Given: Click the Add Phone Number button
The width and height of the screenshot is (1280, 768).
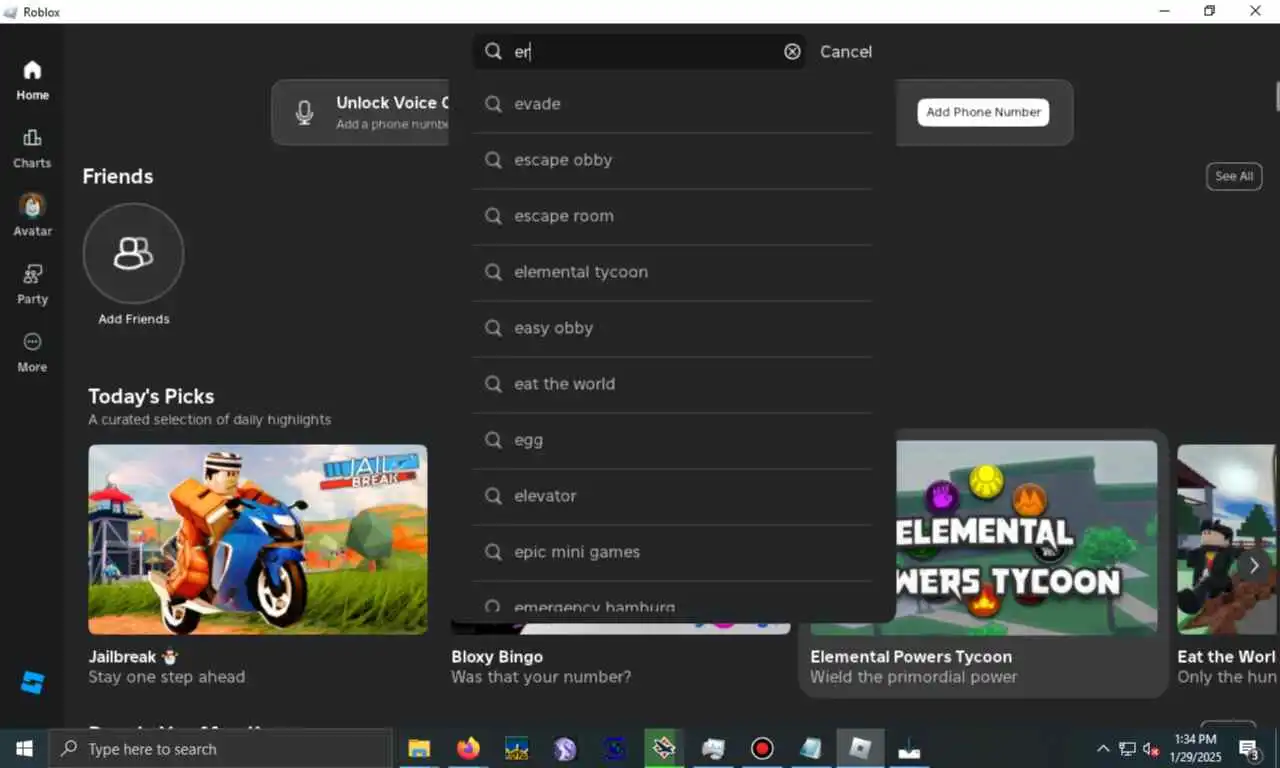Looking at the screenshot, I should 983,112.
